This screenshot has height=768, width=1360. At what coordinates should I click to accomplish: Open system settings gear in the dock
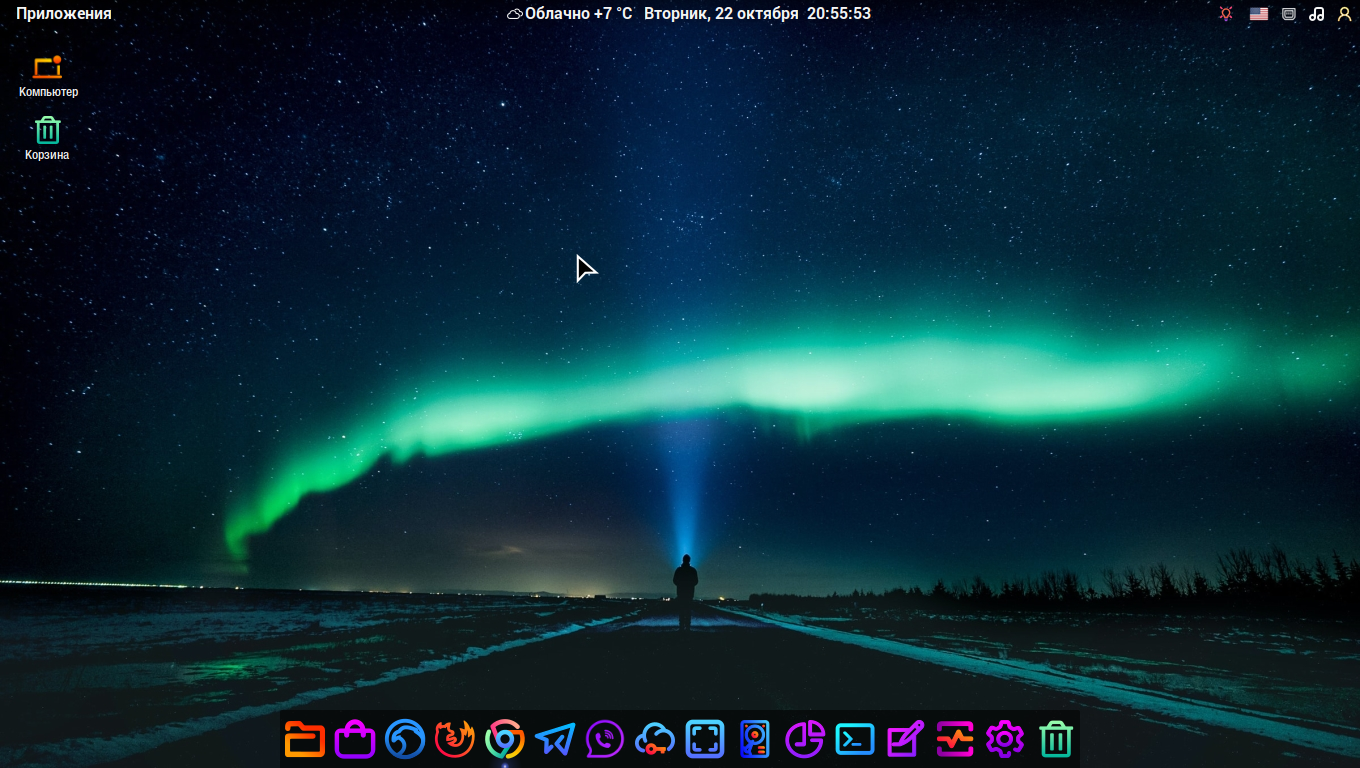pyautogui.click(x=1005, y=739)
